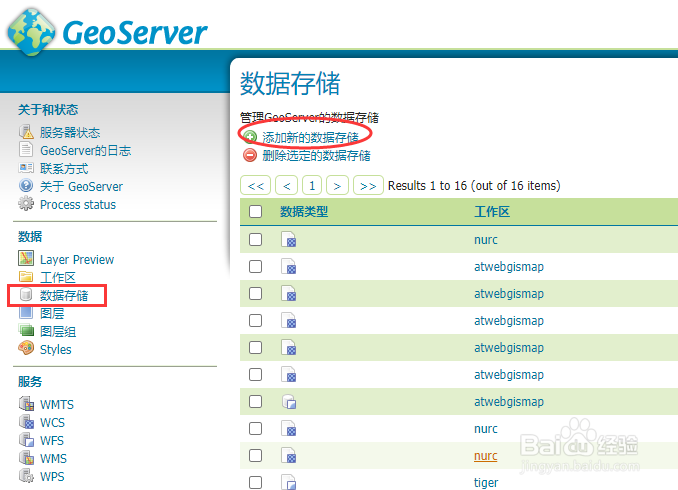The width and height of the screenshot is (678, 490).
Task: Click the WMTS service icon
Action: (26, 404)
